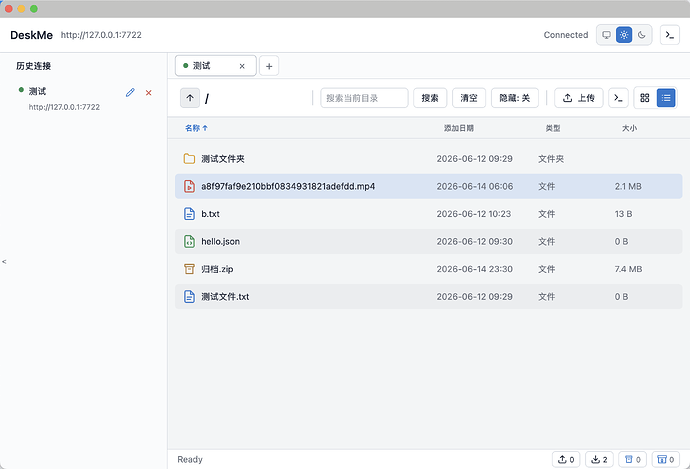Toggle hidden files 隐藏: 关 button
Image resolution: width=690 pixels, height=469 pixels.
pos(514,98)
